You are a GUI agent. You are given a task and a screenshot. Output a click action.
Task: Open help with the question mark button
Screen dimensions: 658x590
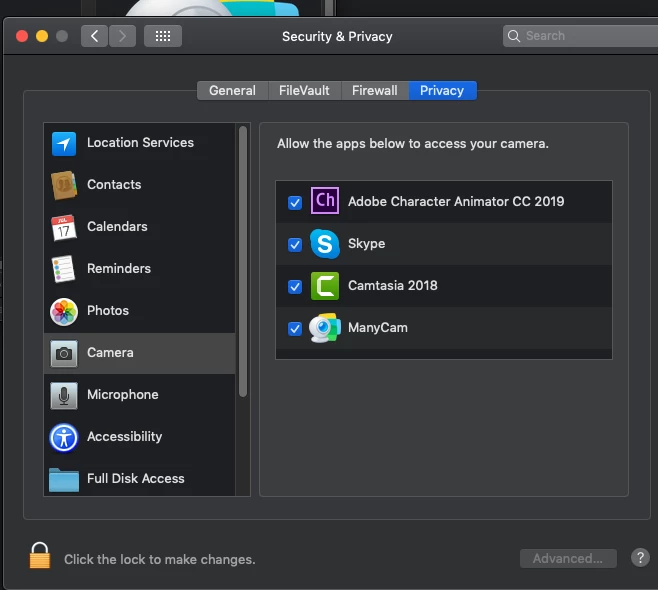(x=640, y=558)
